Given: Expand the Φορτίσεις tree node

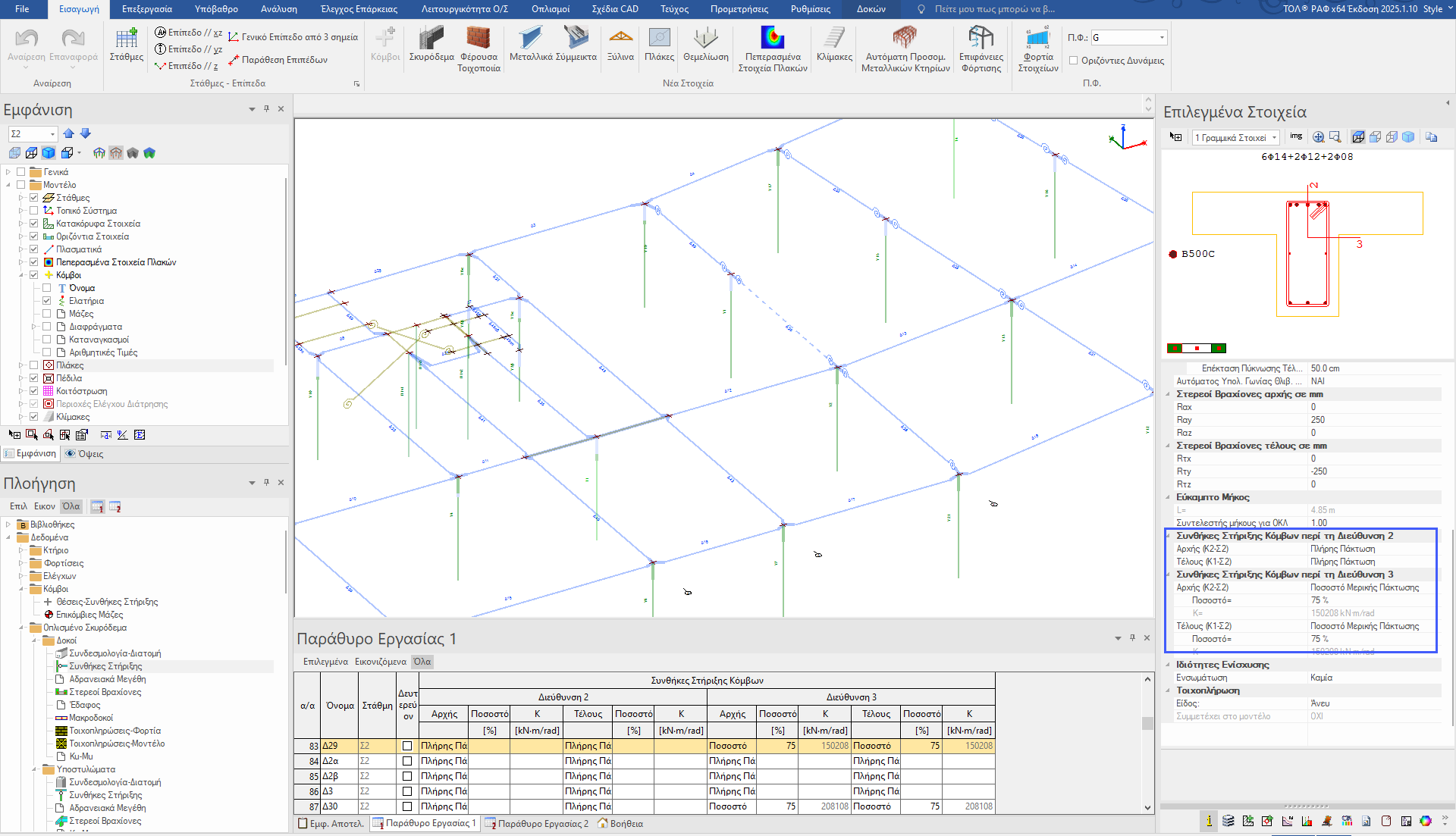Looking at the screenshot, I should coord(21,563).
